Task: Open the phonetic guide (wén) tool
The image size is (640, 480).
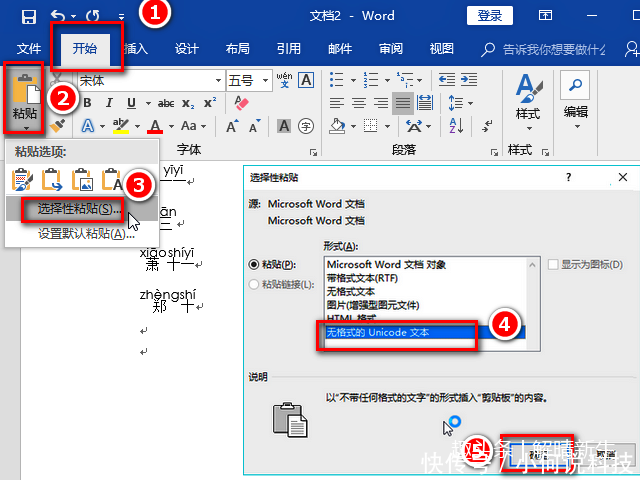Action: [284, 80]
